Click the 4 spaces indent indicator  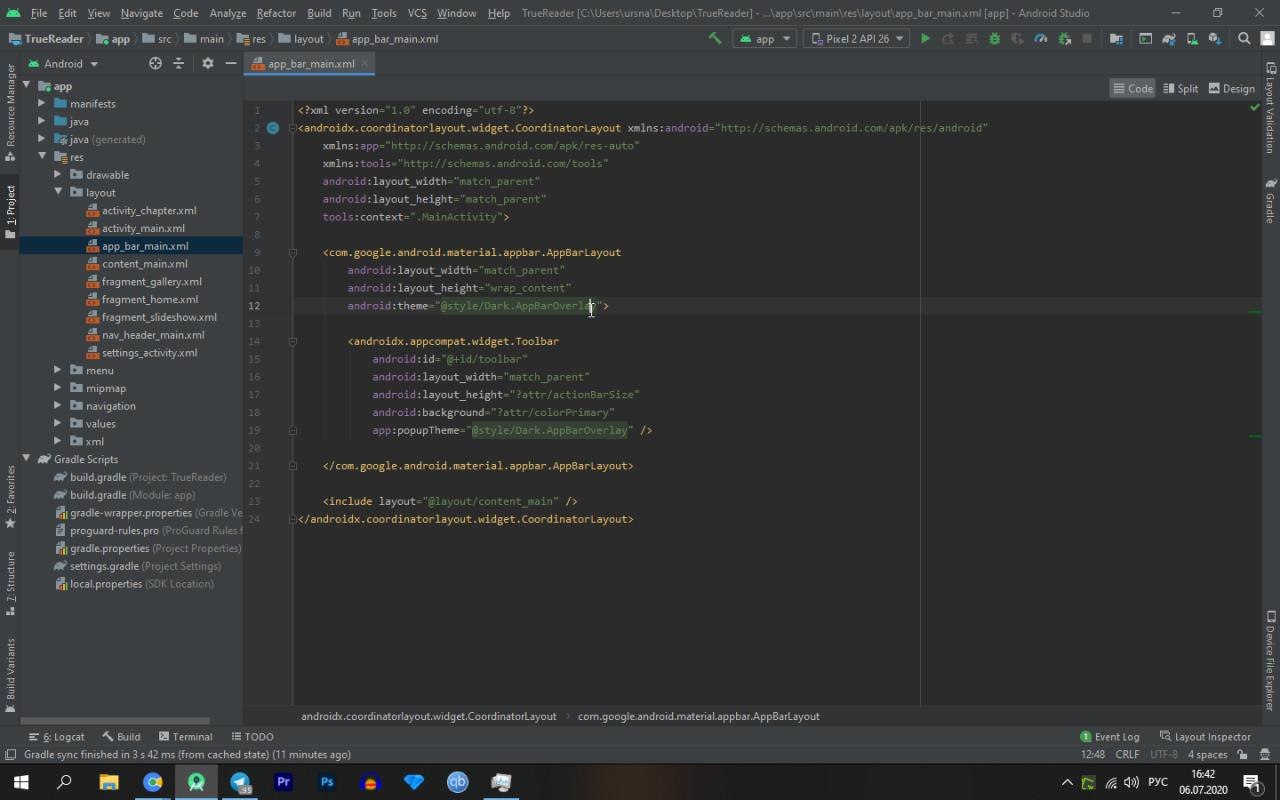click(1207, 755)
